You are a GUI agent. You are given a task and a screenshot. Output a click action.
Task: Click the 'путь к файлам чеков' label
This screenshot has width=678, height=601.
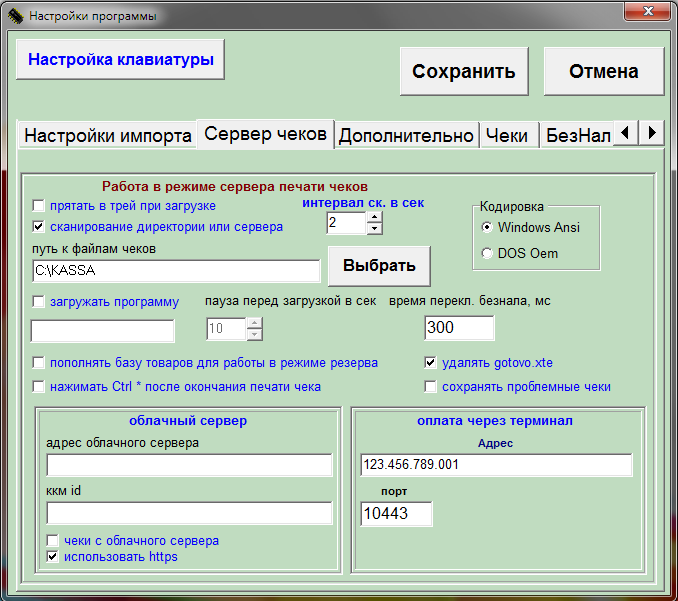(94, 249)
